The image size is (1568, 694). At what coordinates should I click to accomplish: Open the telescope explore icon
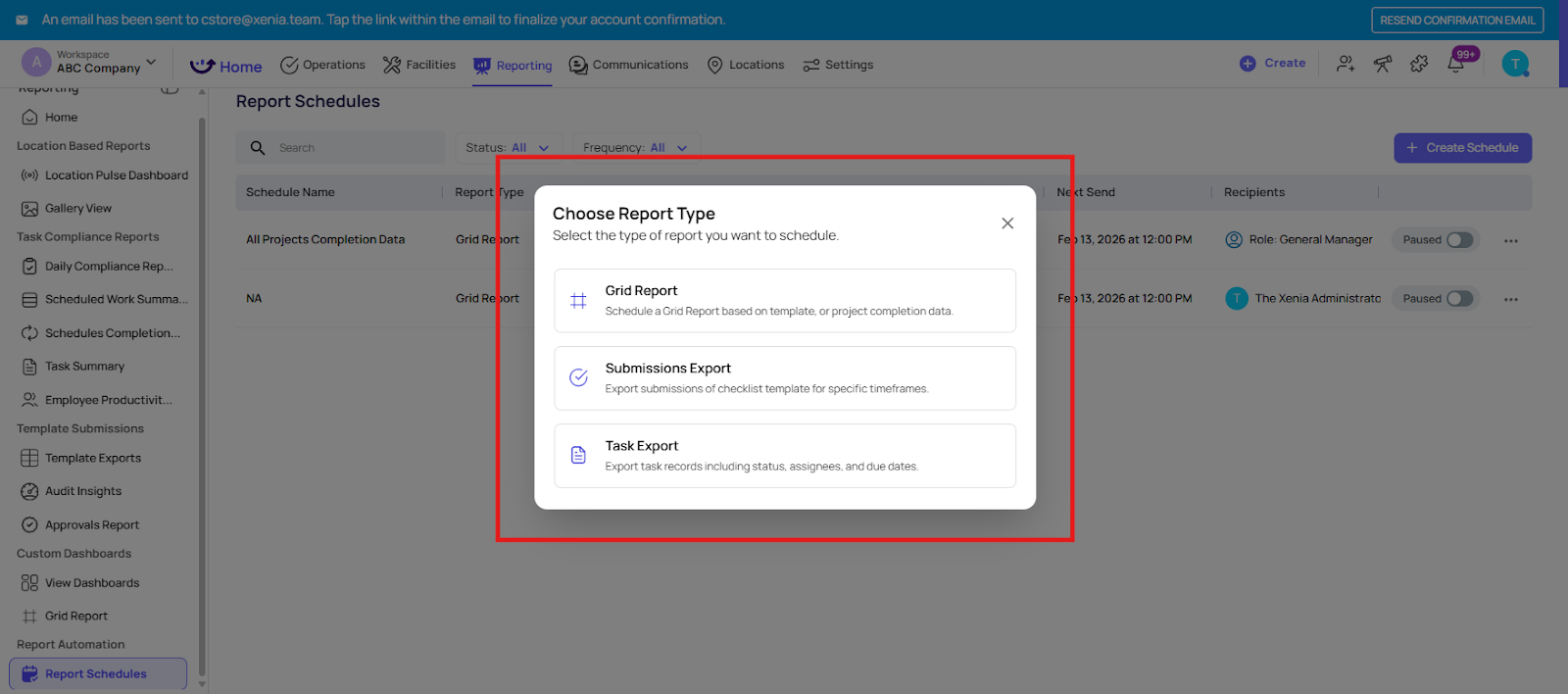[1383, 64]
